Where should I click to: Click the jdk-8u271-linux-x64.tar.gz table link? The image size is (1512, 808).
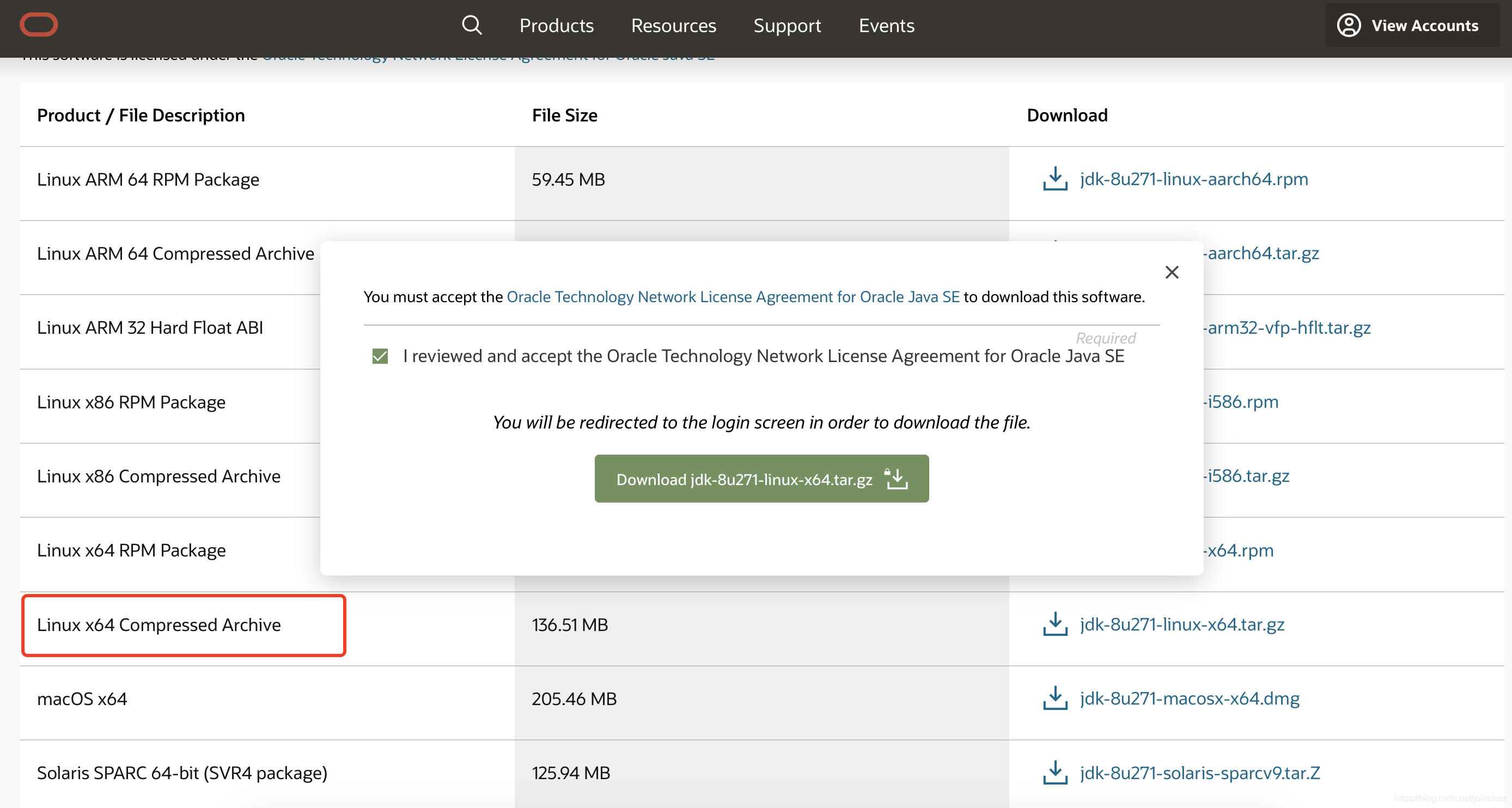1182,625
